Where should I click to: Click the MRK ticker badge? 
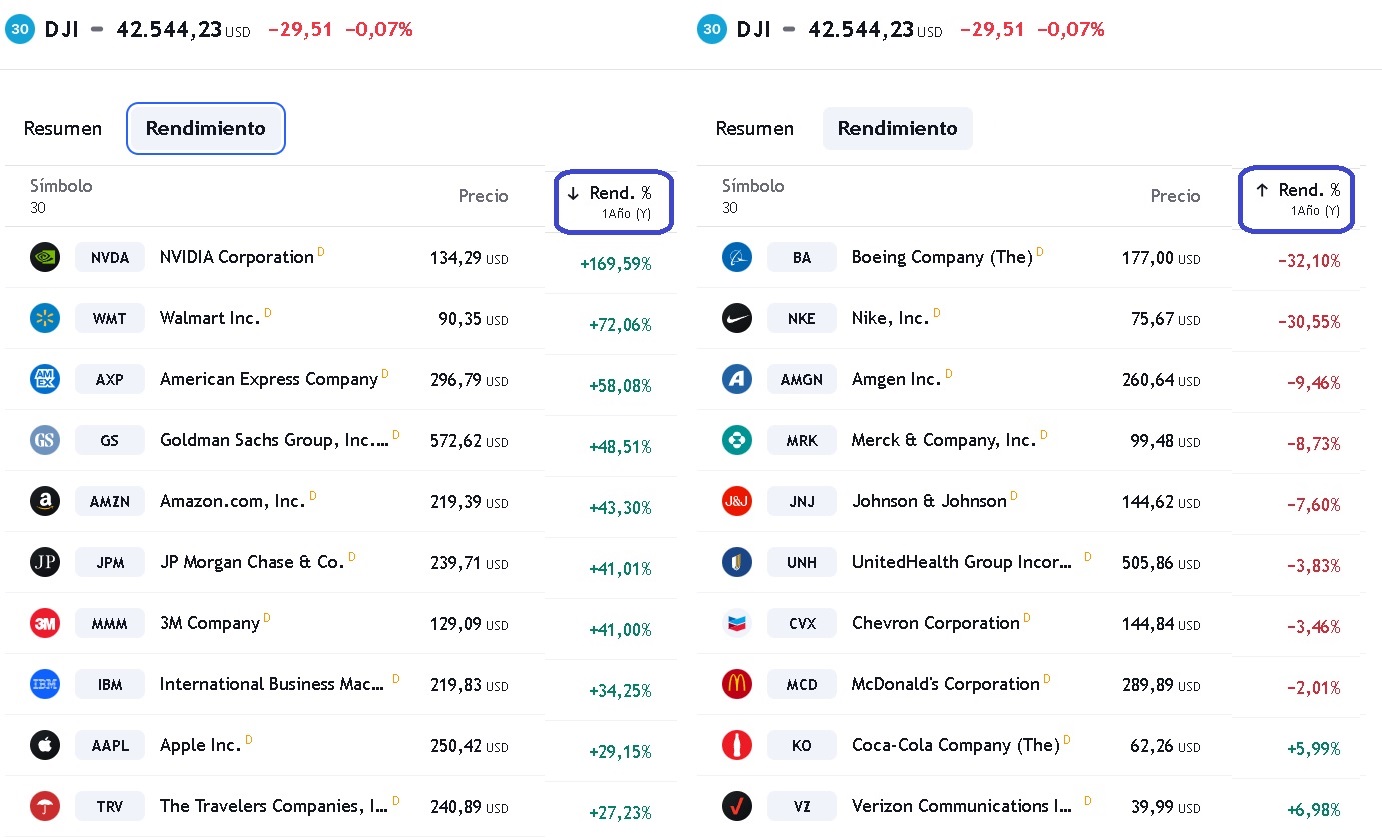(802, 440)
